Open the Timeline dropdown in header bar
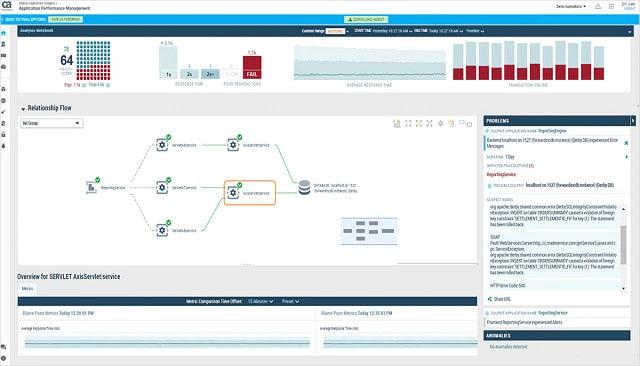Image resolution: width=640 pixels, height=366 pixels. coord(475,31)
